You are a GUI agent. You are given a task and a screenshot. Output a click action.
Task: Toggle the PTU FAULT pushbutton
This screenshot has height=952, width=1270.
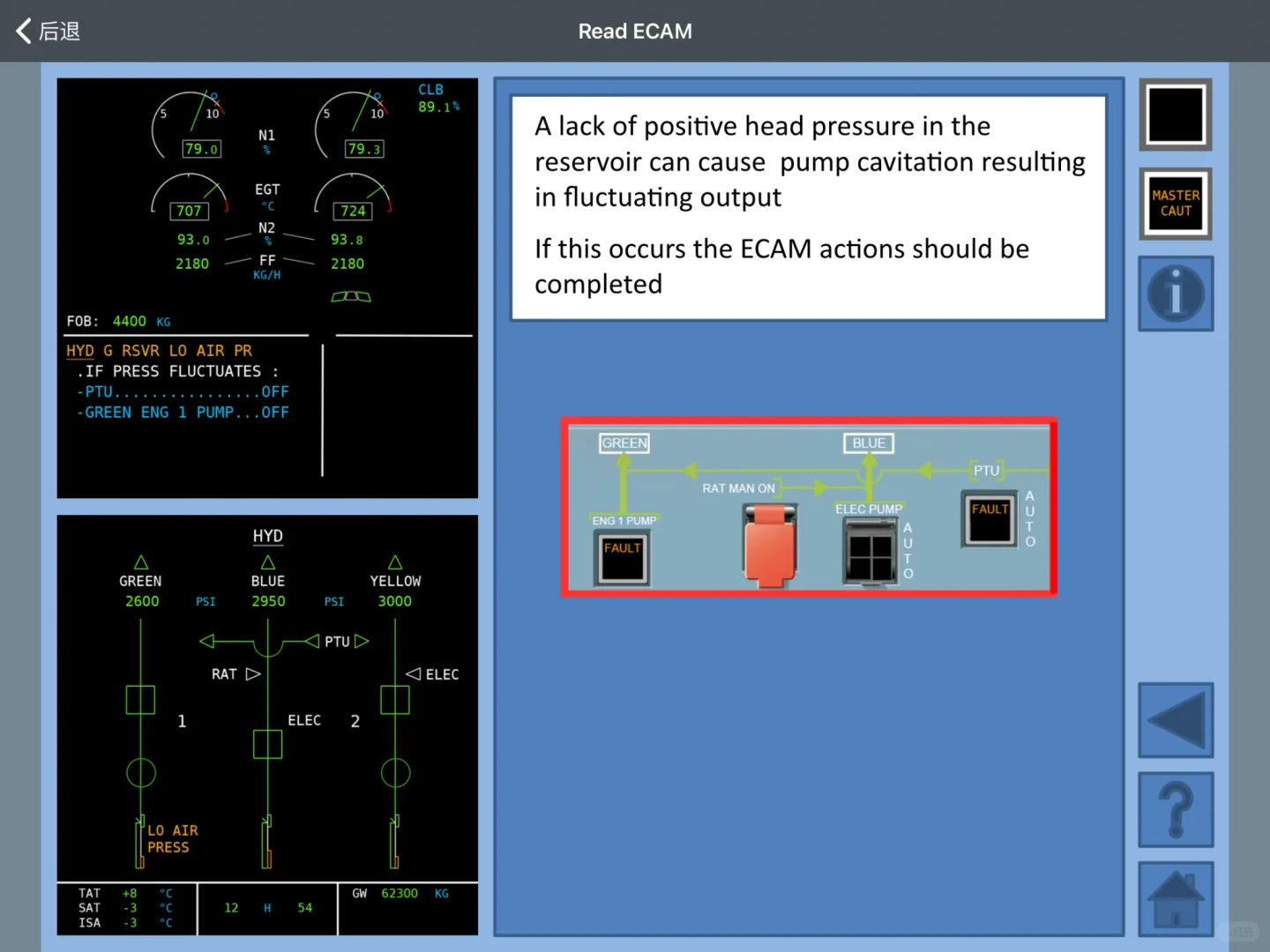tap(989, 520)
